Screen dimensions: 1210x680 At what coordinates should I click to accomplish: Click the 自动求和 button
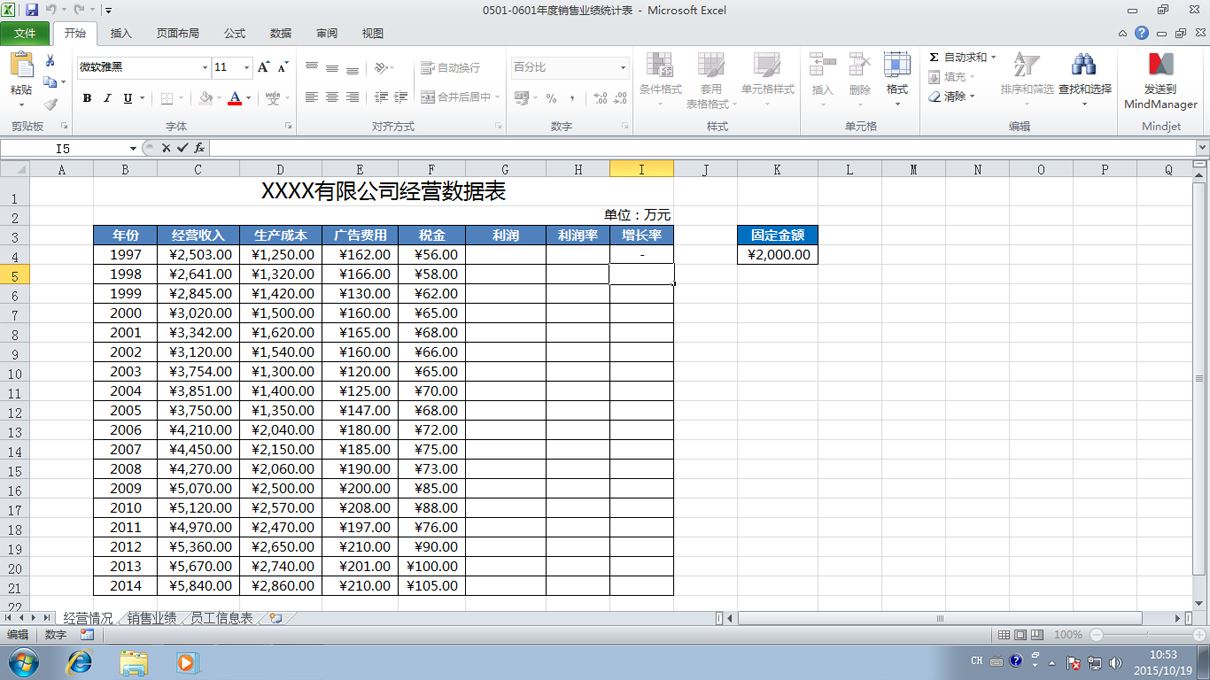pyautogui.click(x=962, y=57)
